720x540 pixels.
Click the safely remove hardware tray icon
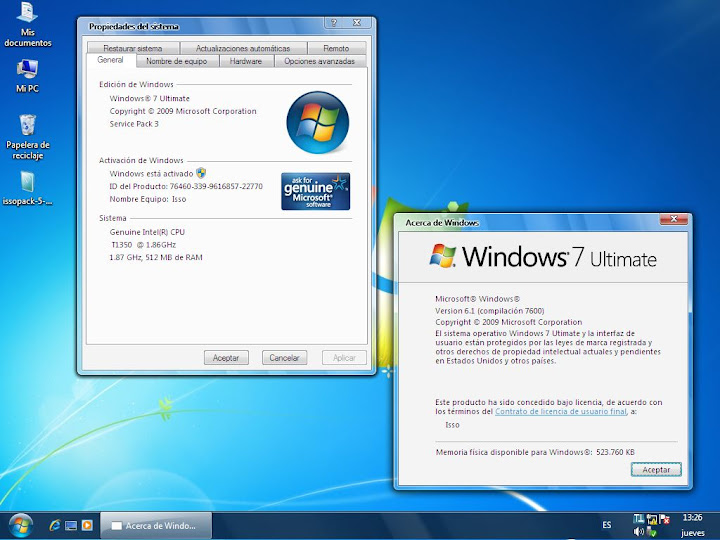652,533
